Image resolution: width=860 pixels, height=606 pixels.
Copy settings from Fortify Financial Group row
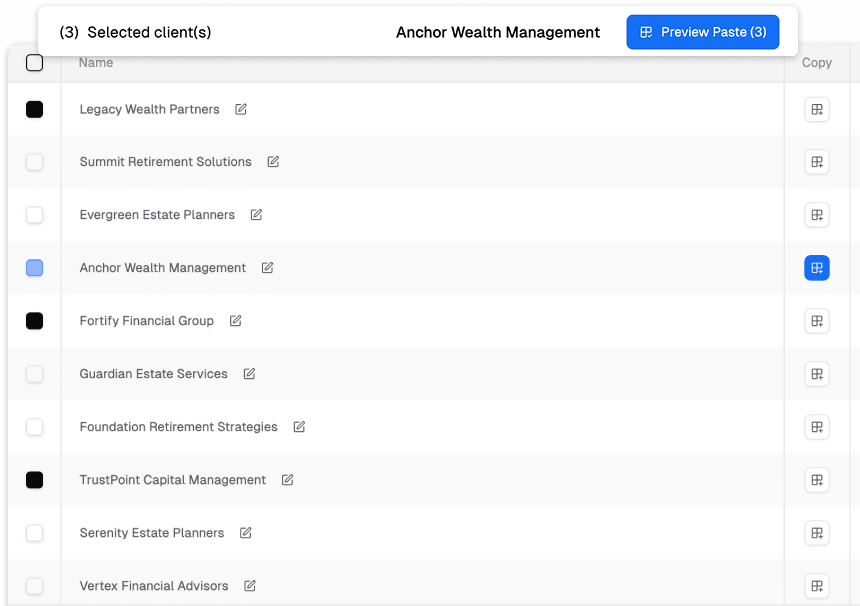click(817, 321)
